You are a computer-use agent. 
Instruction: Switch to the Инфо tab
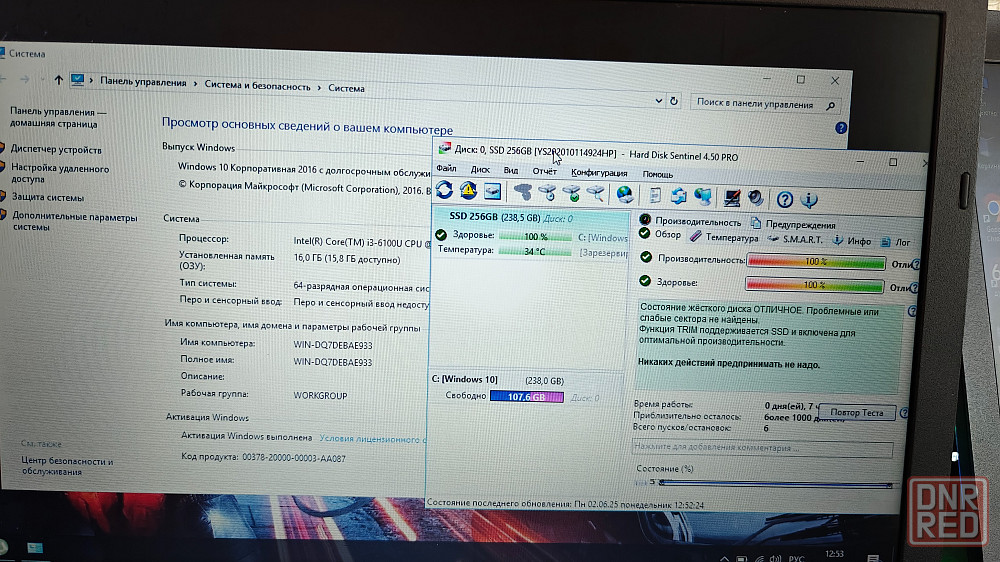(851, 241)
